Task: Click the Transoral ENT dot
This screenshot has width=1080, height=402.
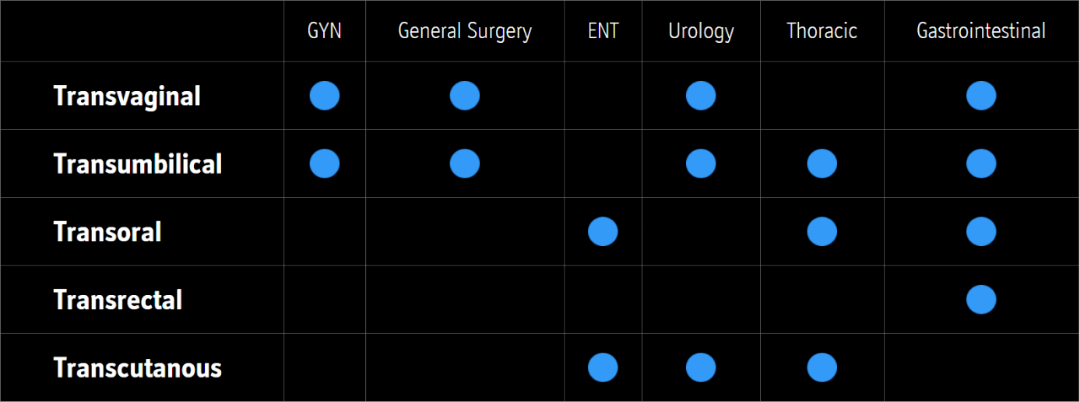Action: pos(603,232)
